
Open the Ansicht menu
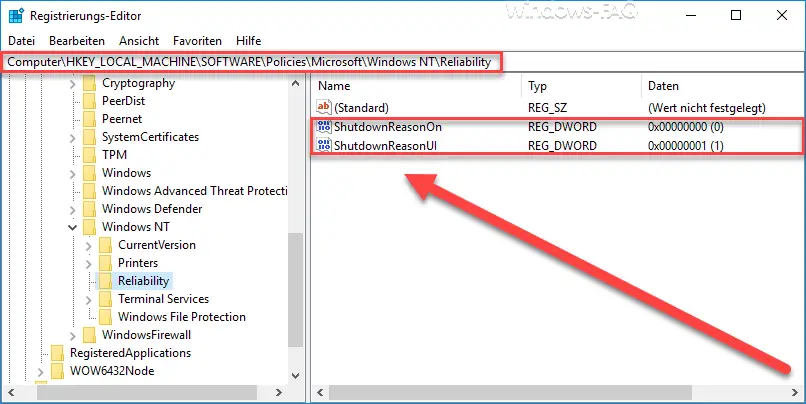tap(139, 41)
